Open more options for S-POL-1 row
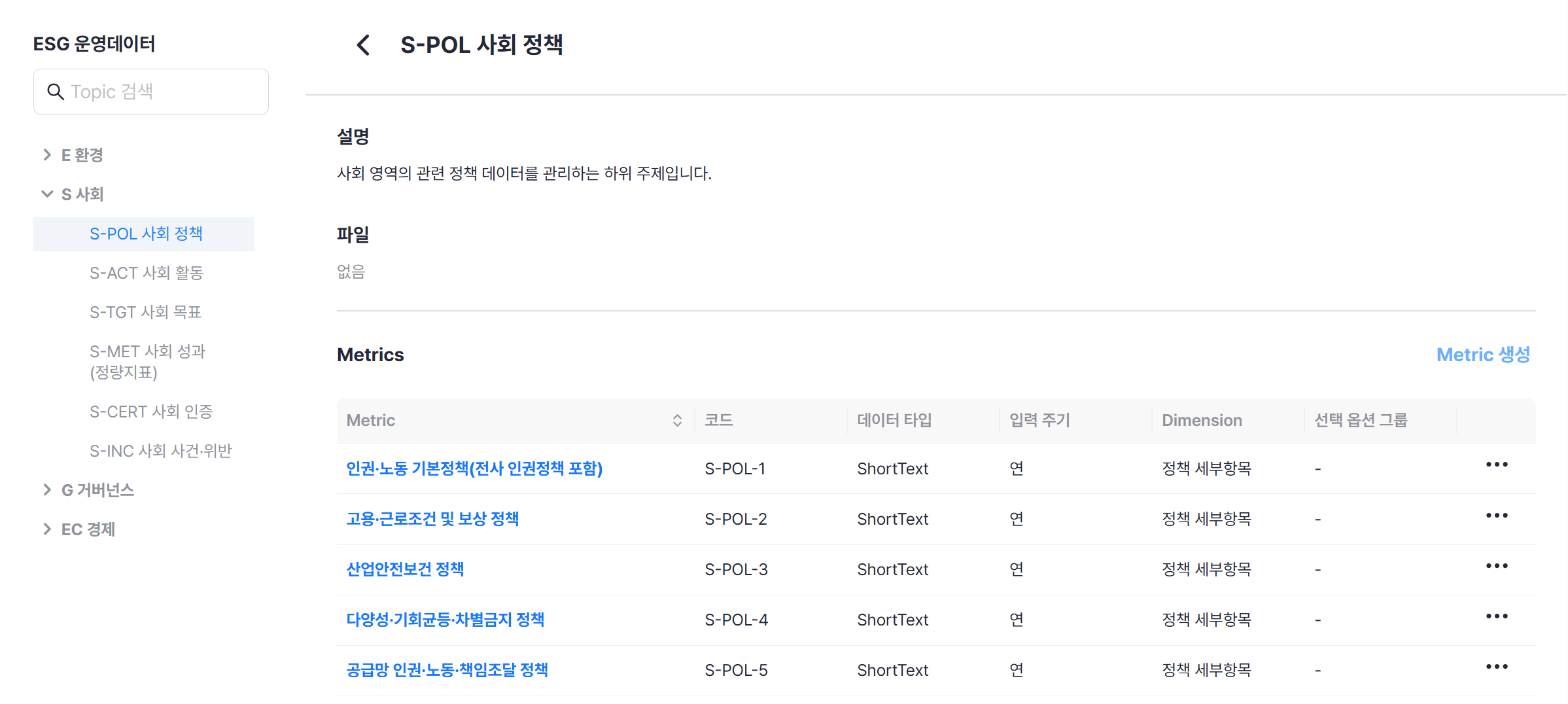 [1496, 465]
